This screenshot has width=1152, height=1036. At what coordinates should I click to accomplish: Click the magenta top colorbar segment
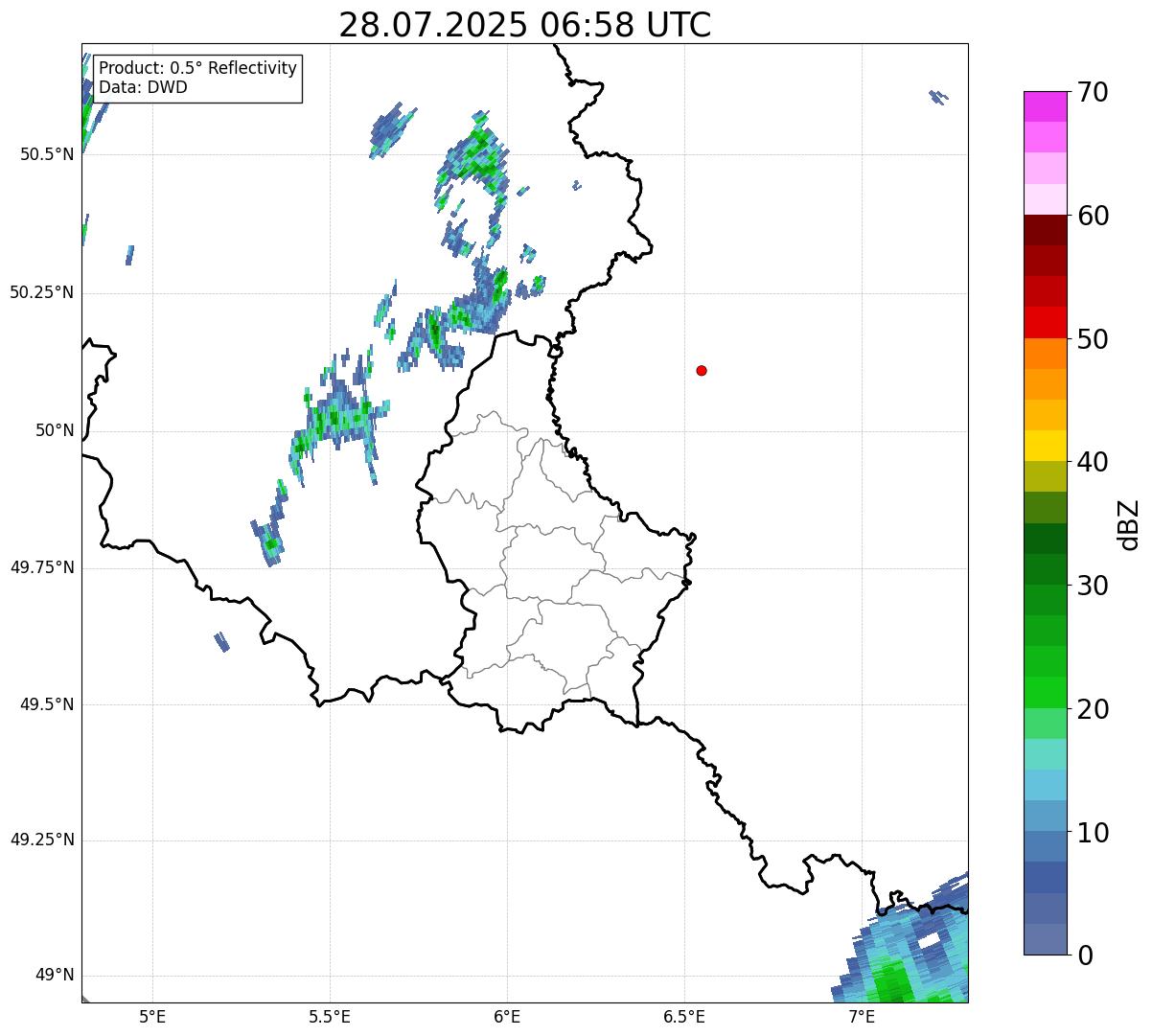(x=1045, y=106)
